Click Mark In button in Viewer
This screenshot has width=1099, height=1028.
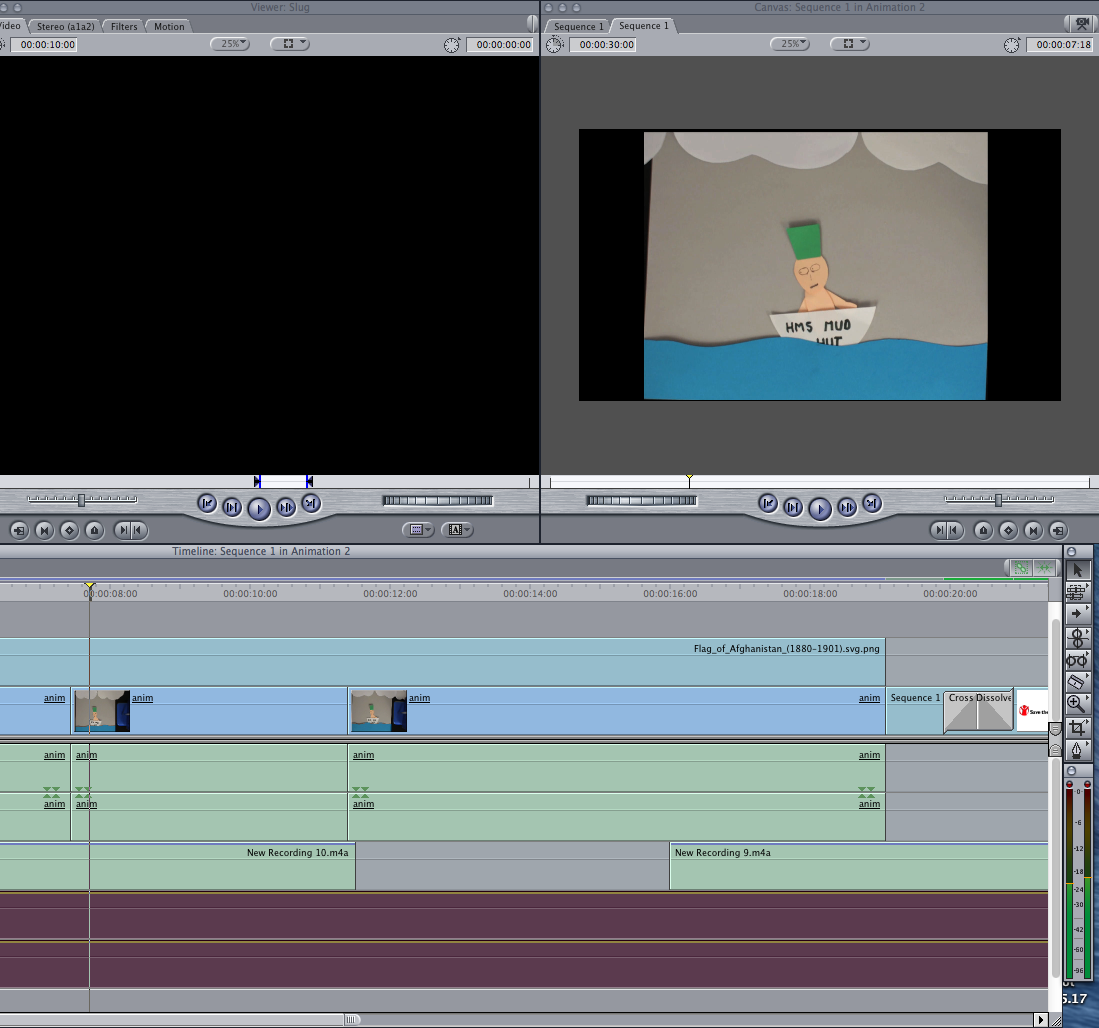pos(123,530)
